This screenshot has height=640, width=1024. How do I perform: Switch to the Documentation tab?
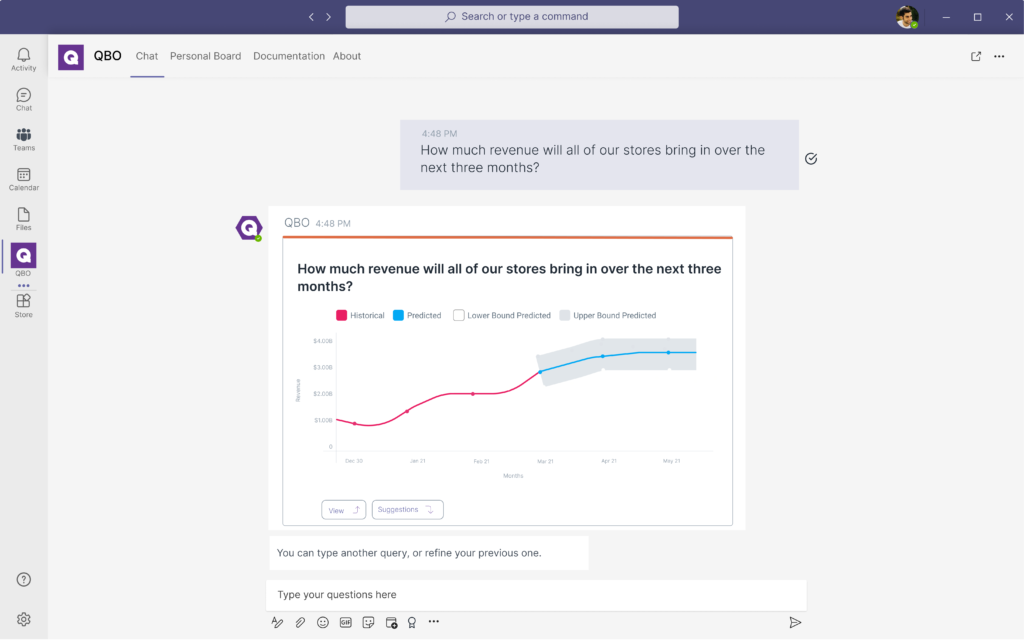[288, 56]
